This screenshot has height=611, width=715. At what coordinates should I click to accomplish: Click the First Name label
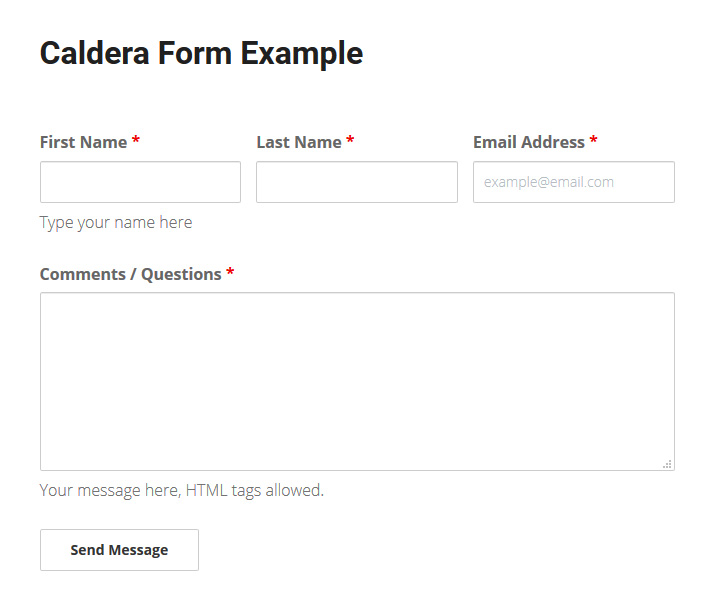coord(83,142)
